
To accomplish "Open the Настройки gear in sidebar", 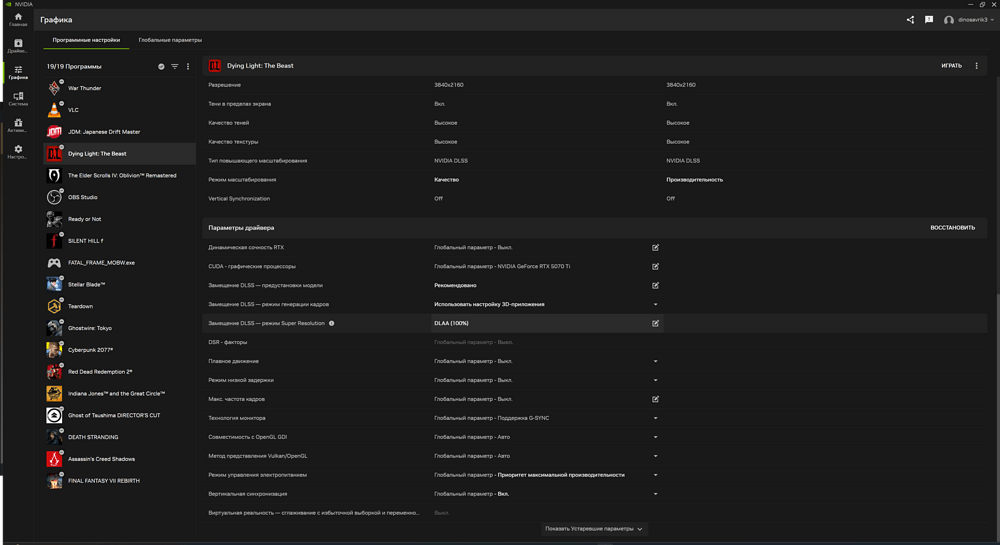I will point(18,151).
